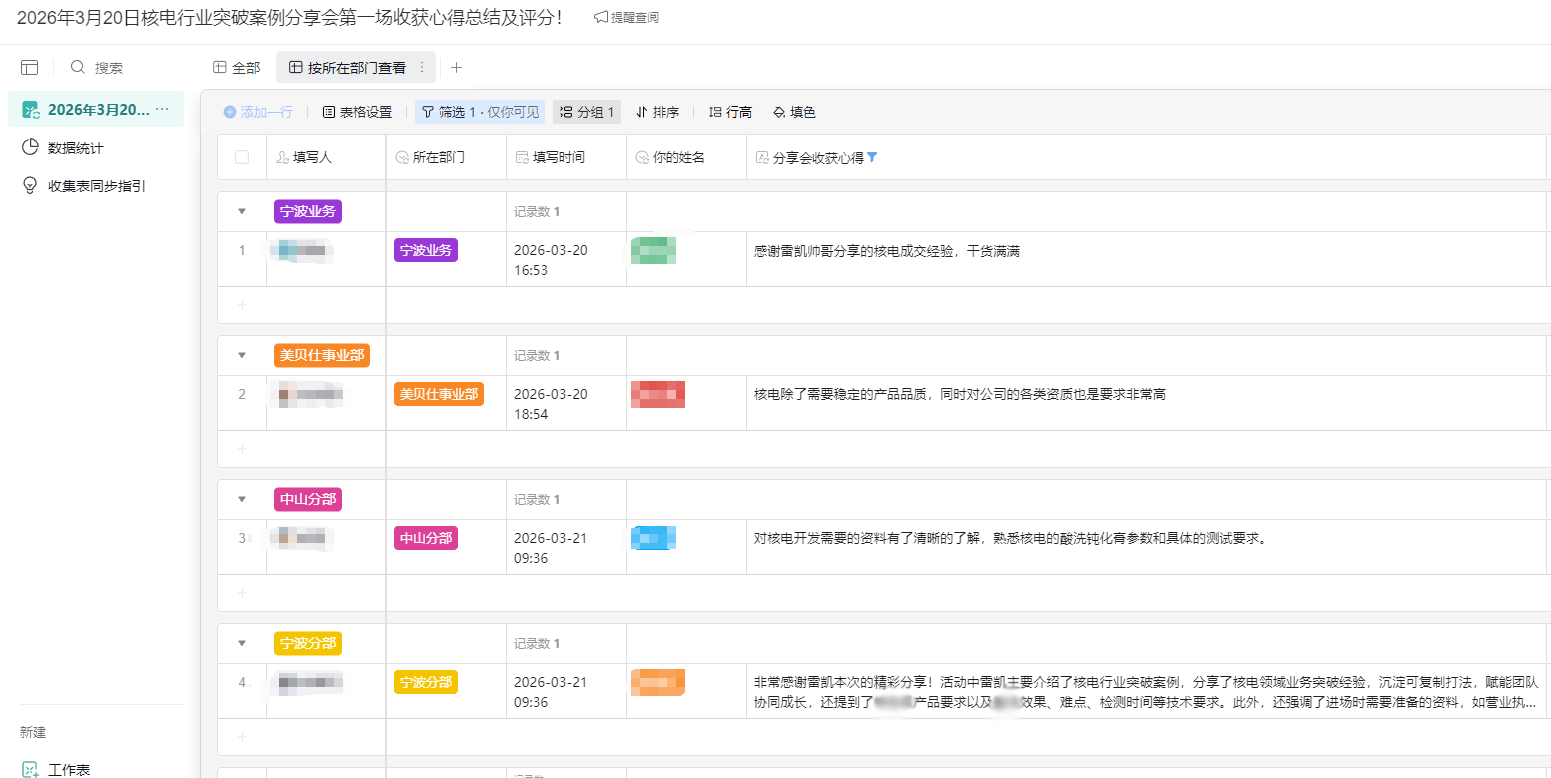The width and height of the screenshot is (1551, 778).
Task: Click 工作表 under 新建
Action: point(69,769)
